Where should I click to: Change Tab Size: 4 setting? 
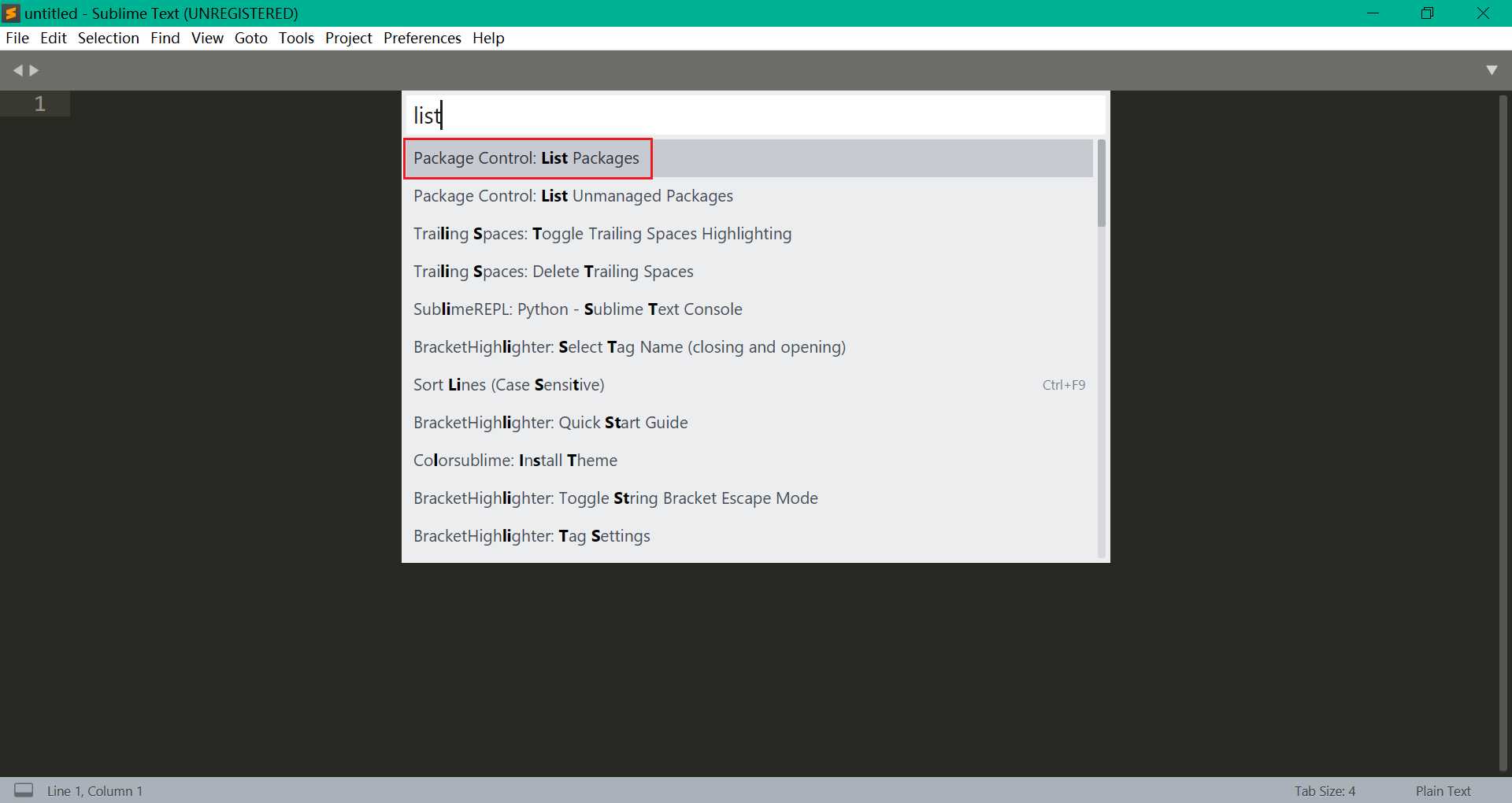tap(1325, 791)
